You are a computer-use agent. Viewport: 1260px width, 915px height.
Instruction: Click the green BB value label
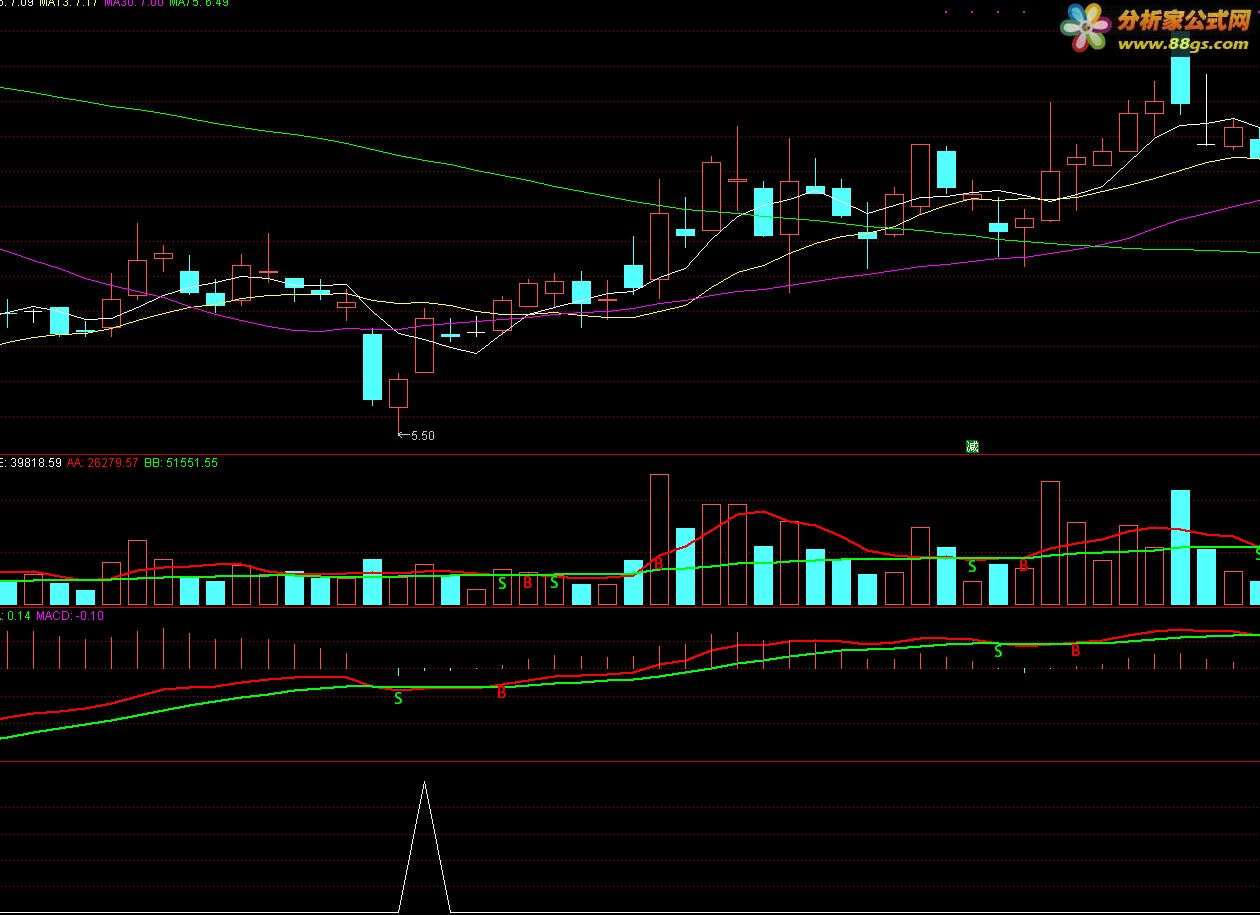[x=181, y=463]
